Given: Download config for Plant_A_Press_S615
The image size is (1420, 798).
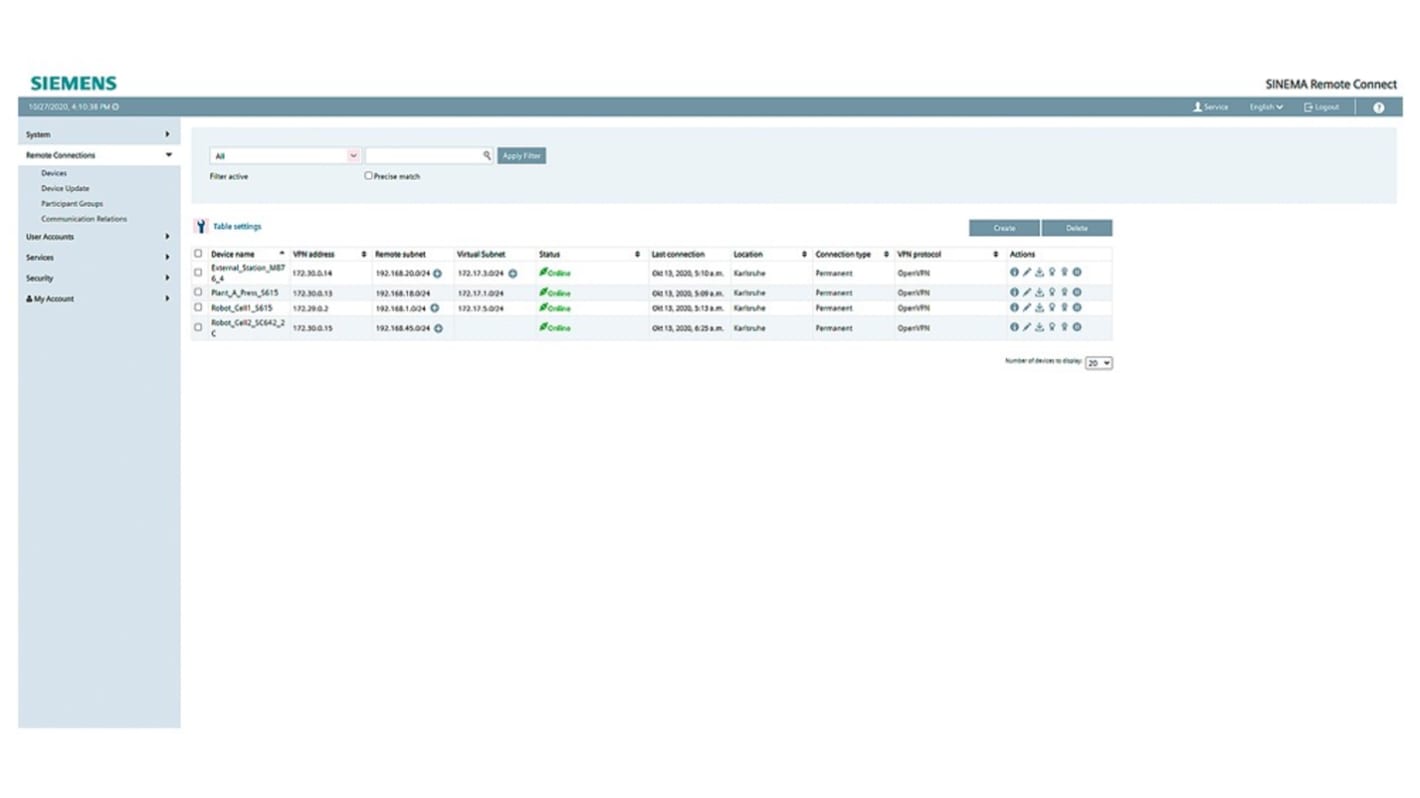Looking at the screenshot, I should (x=1039, y=292).
